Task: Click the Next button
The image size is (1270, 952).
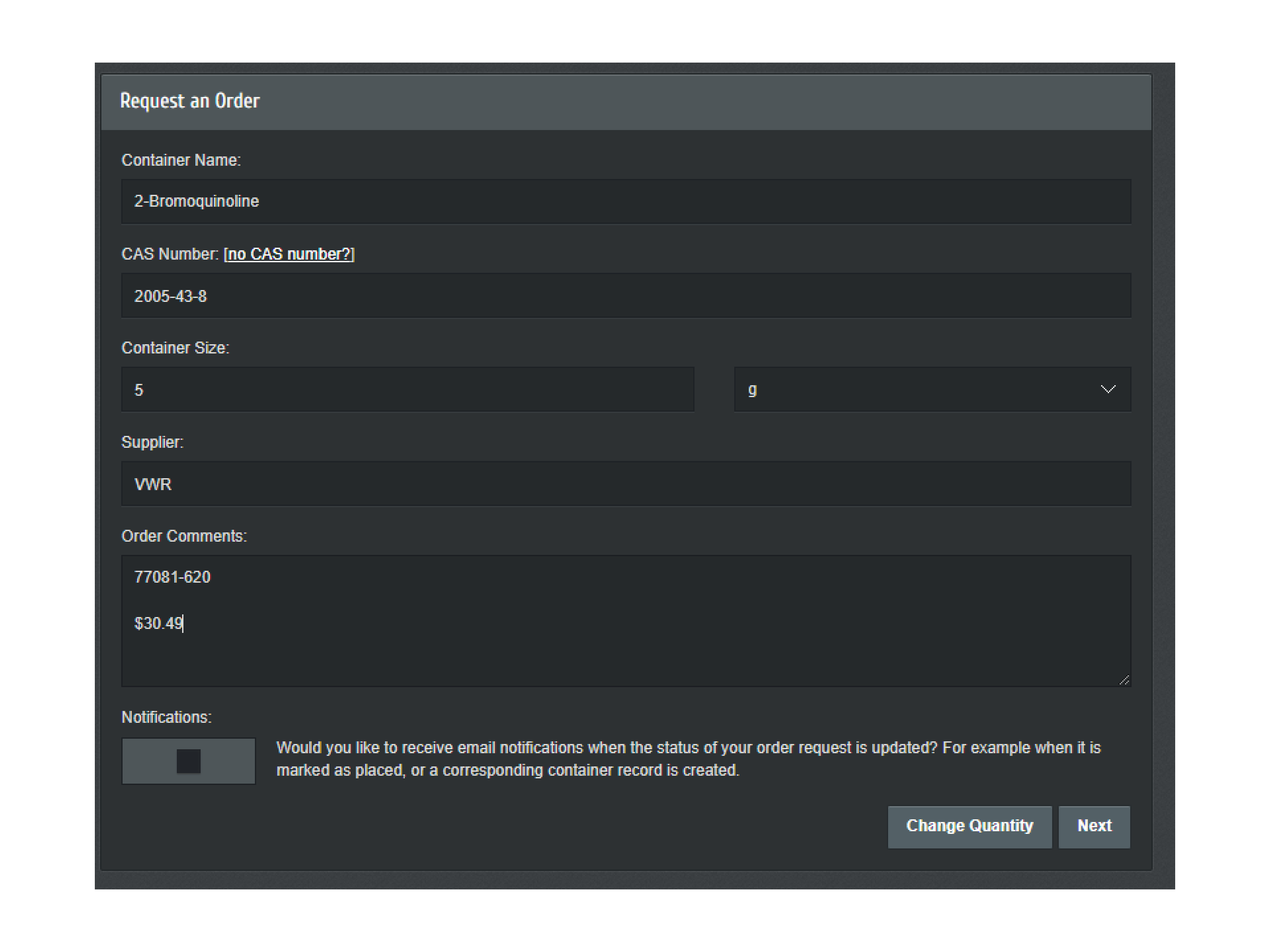Action: tap(1094, 826)
